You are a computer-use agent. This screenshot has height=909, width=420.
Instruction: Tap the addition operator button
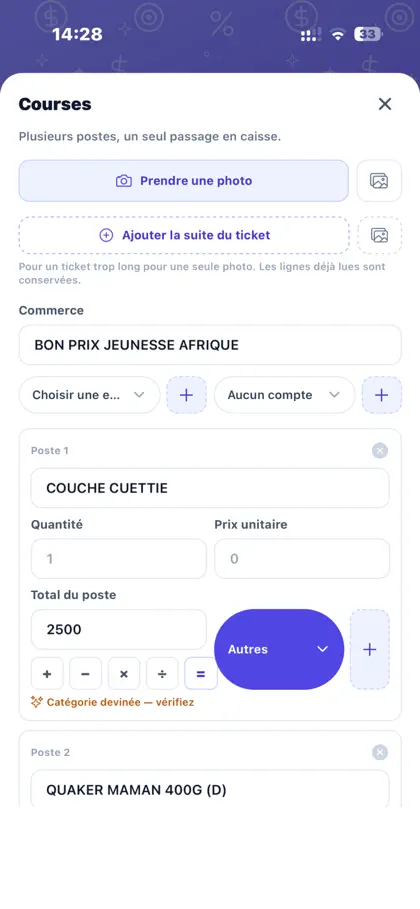(47, 674)
